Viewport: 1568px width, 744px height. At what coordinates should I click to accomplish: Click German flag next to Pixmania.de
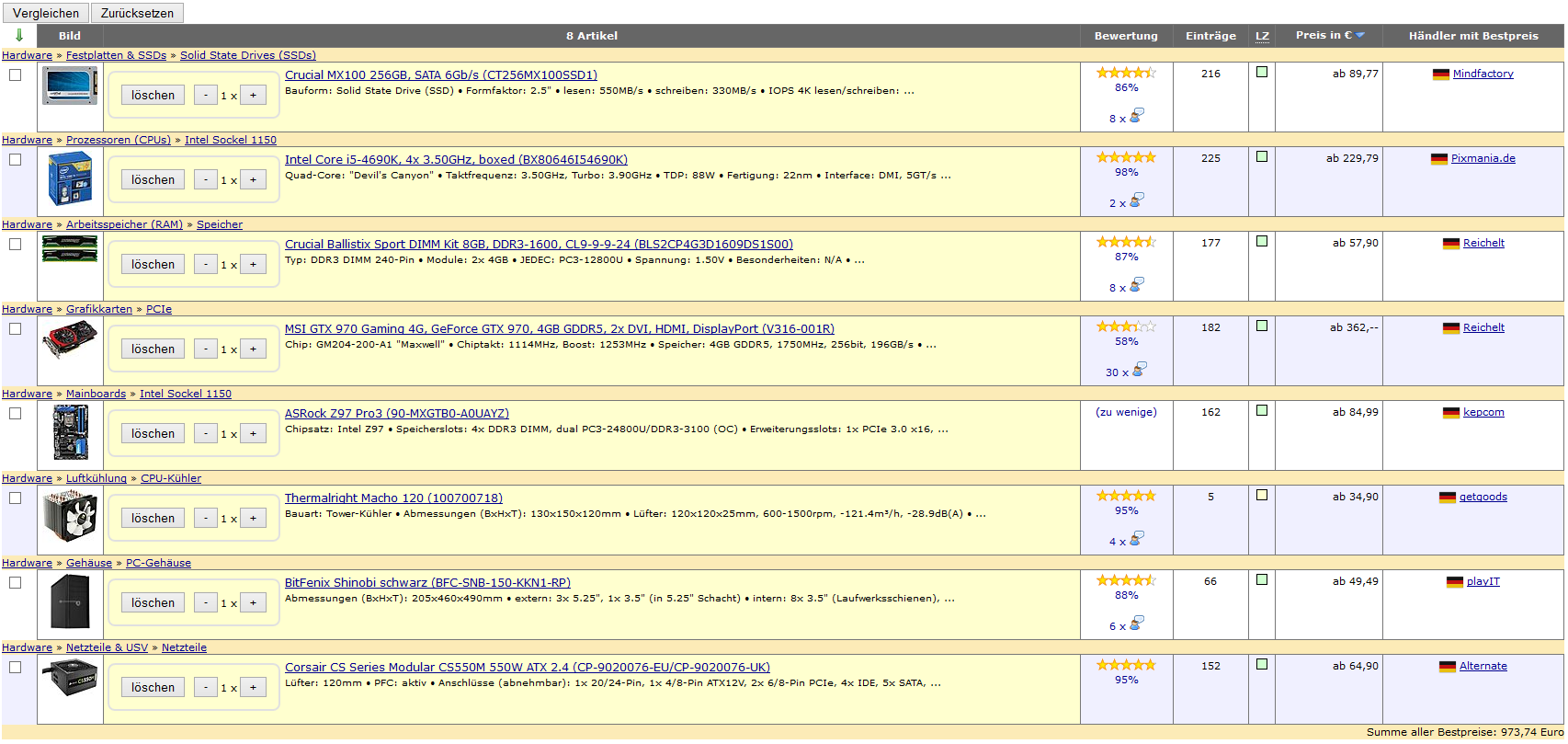click(1439, 159)
